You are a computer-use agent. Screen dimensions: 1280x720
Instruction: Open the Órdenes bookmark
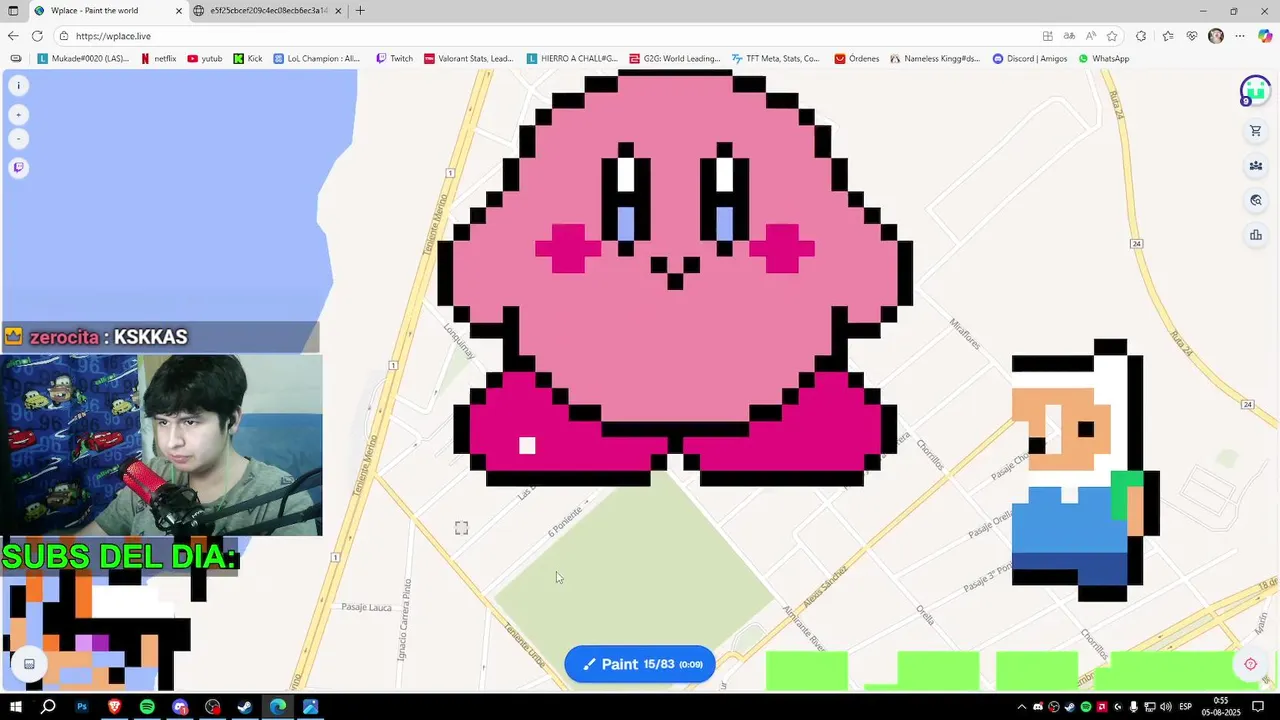click(x=857, y=59)
